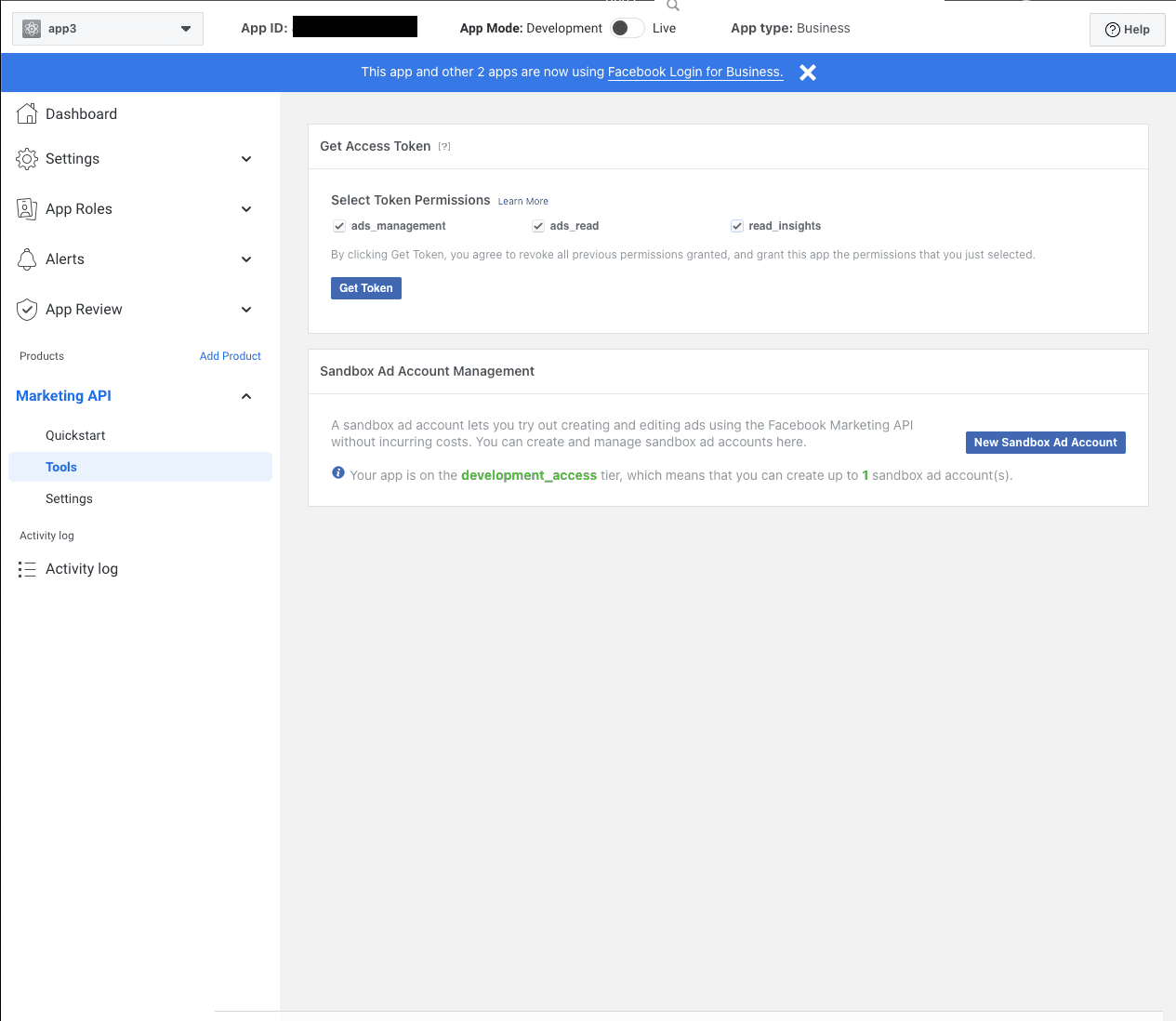Click the Select Token Permissions heading
Screen dimensions: 1176x1021
point(411,200)
